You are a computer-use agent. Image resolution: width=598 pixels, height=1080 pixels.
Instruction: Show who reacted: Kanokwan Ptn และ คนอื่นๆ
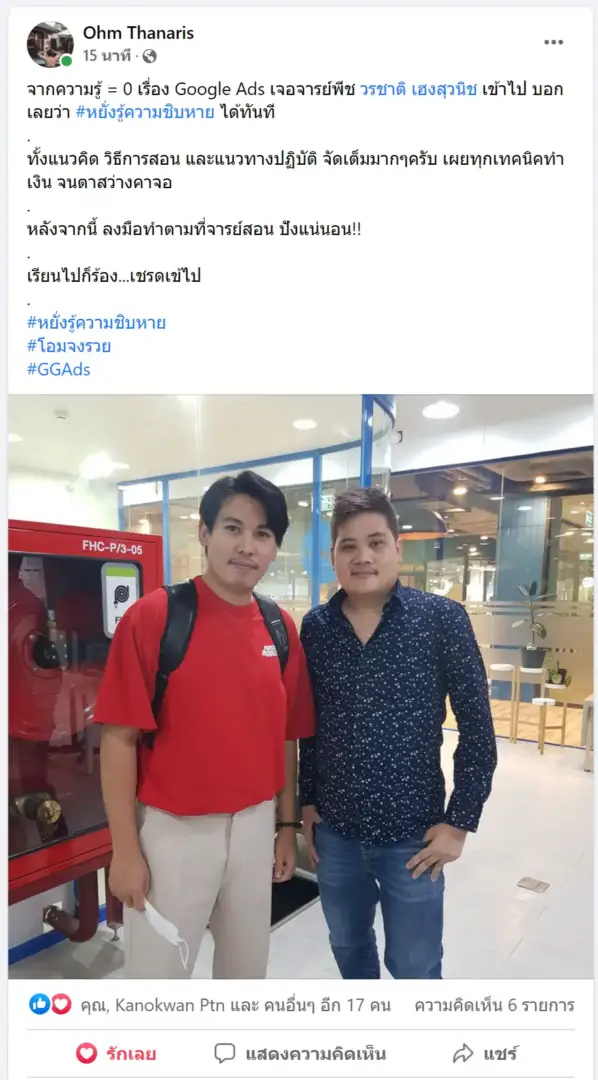pos(236,1005)
